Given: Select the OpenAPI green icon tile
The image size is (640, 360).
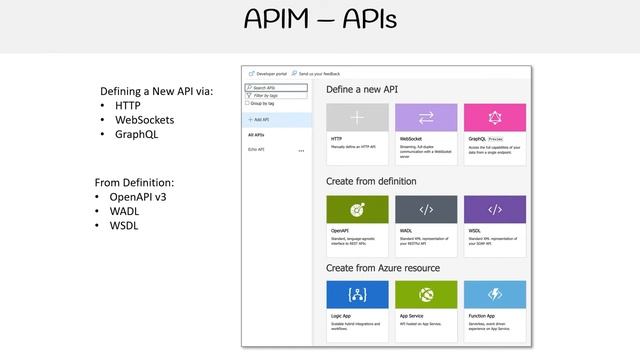Looking at the screenshot, I should (357, 209).
